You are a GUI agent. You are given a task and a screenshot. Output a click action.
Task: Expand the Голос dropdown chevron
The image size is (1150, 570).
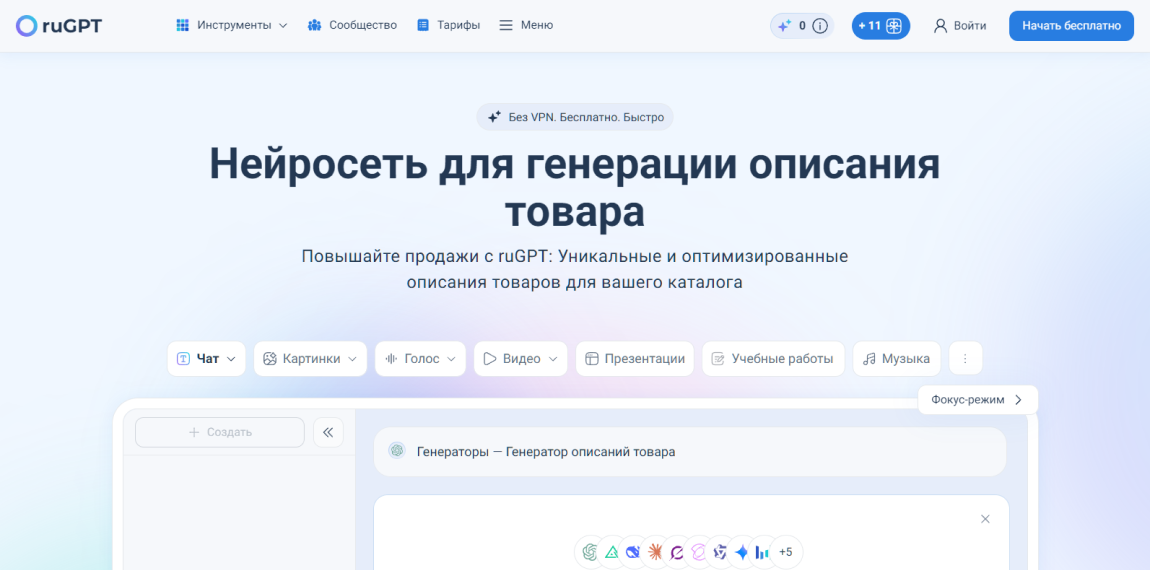click(x=451, y=359)
